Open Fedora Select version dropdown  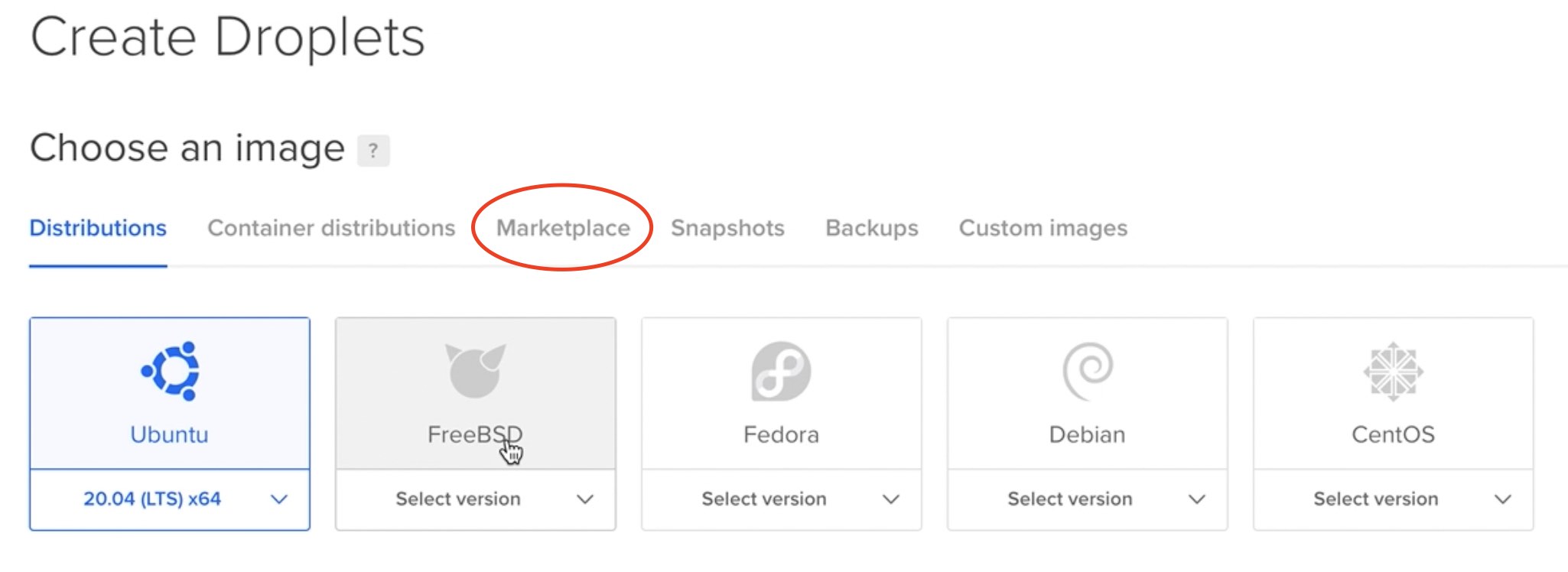click(781, 499)
